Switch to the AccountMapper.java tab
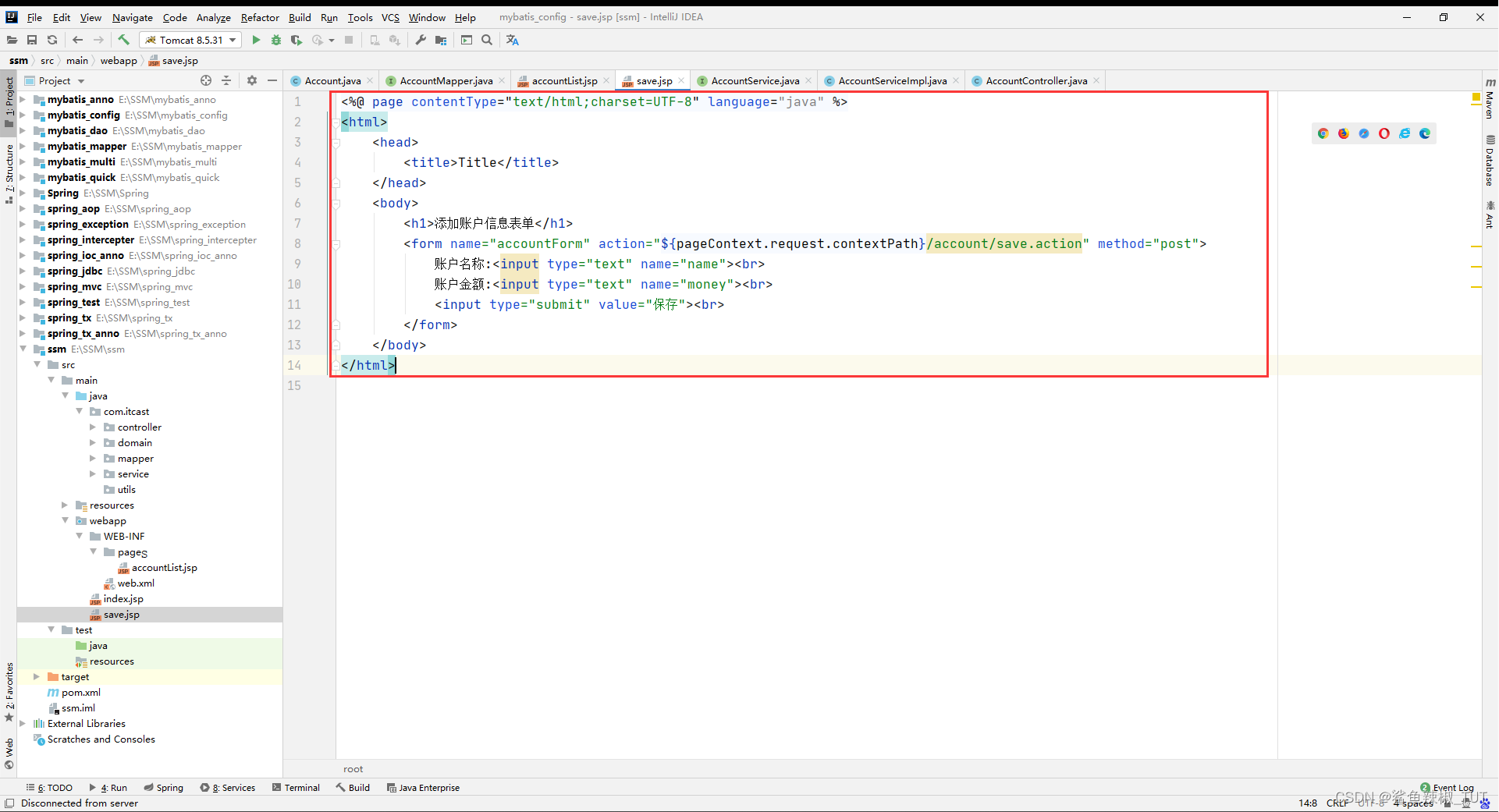 tap(446, 80)
